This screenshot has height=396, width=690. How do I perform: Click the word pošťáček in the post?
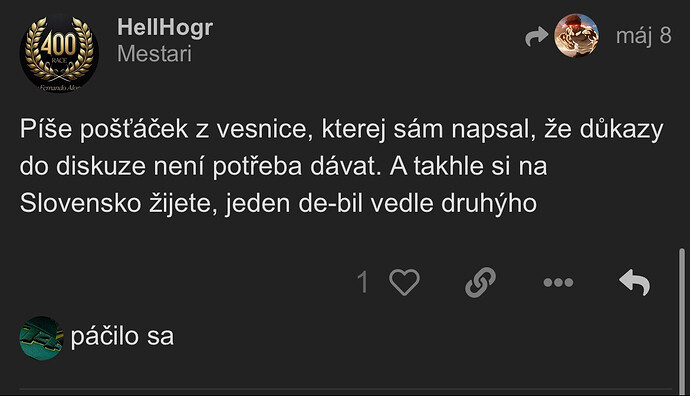(134, 130)
